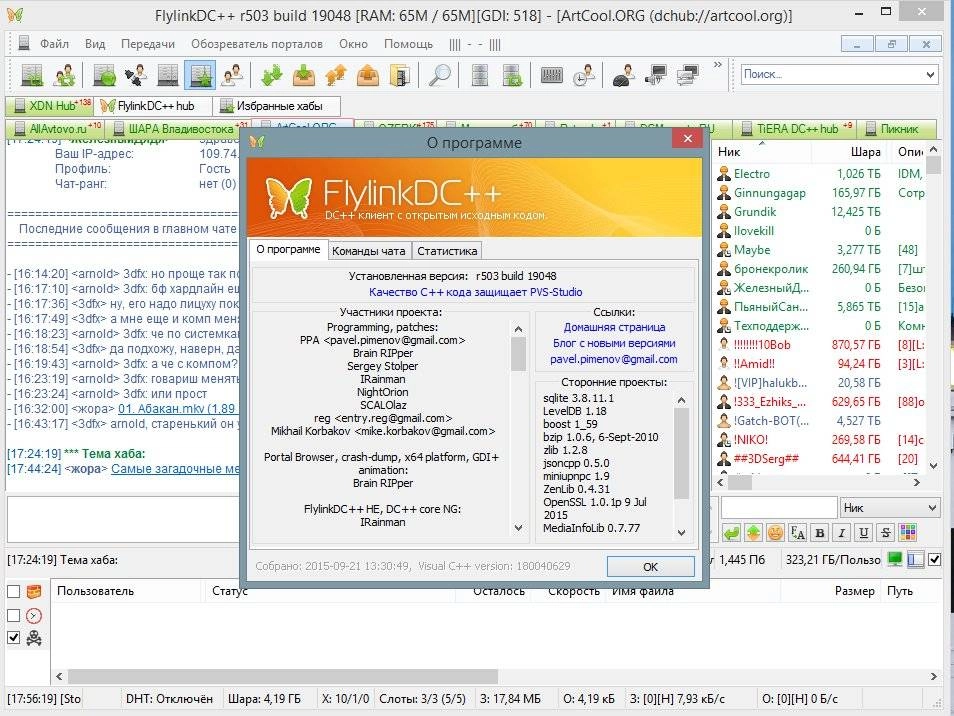Click the reconnect users toolbar icon
Screen dimensions: 954x716
[x=64, y=75]
